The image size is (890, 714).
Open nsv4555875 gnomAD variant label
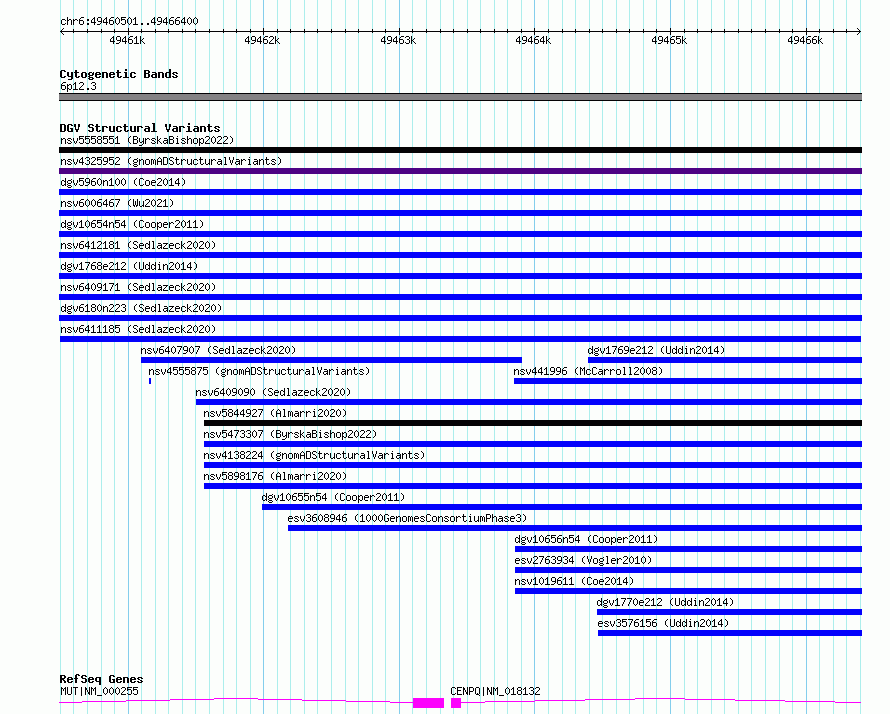click(x=259, y=371)
